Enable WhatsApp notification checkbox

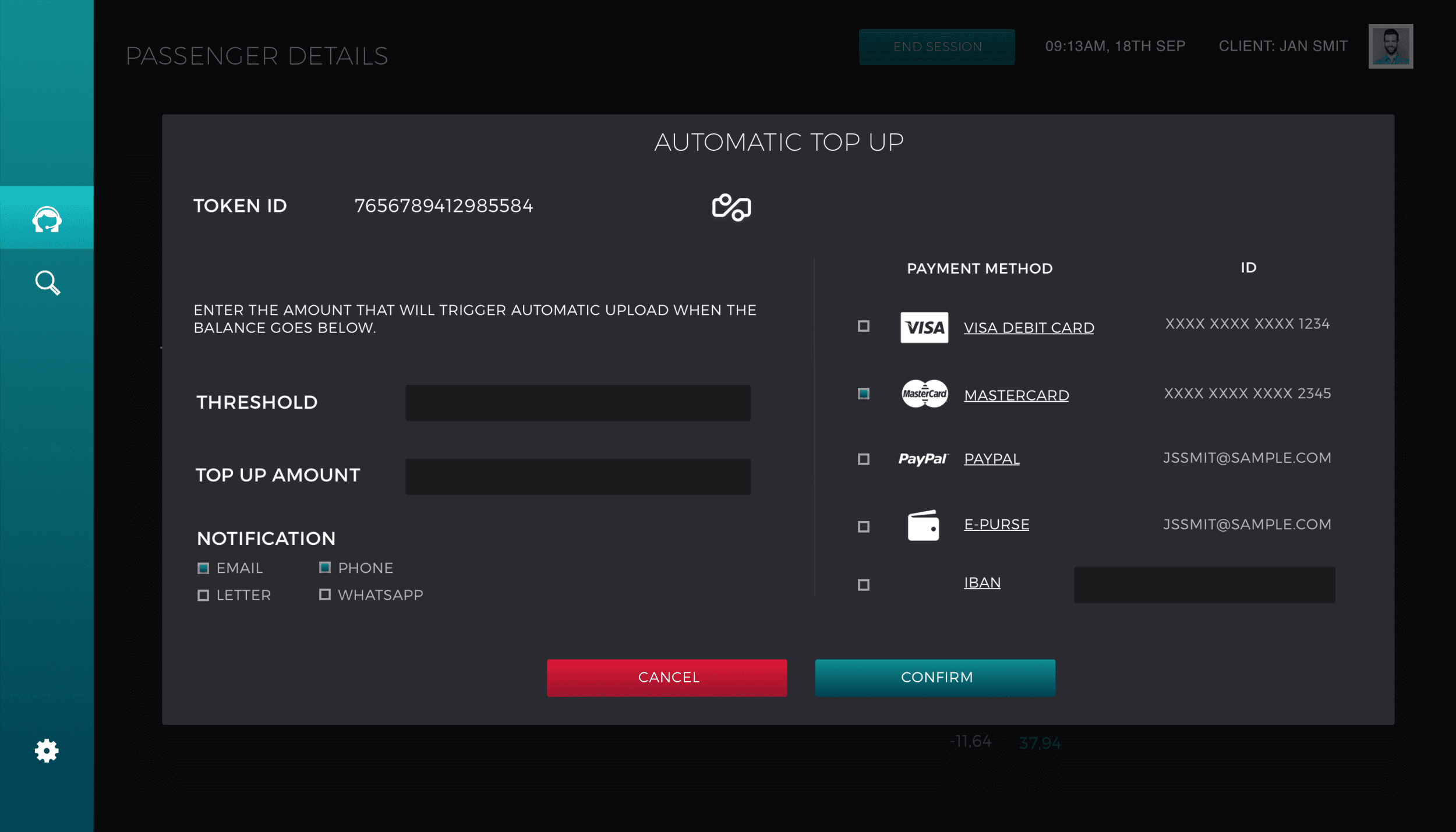(325, 594)
